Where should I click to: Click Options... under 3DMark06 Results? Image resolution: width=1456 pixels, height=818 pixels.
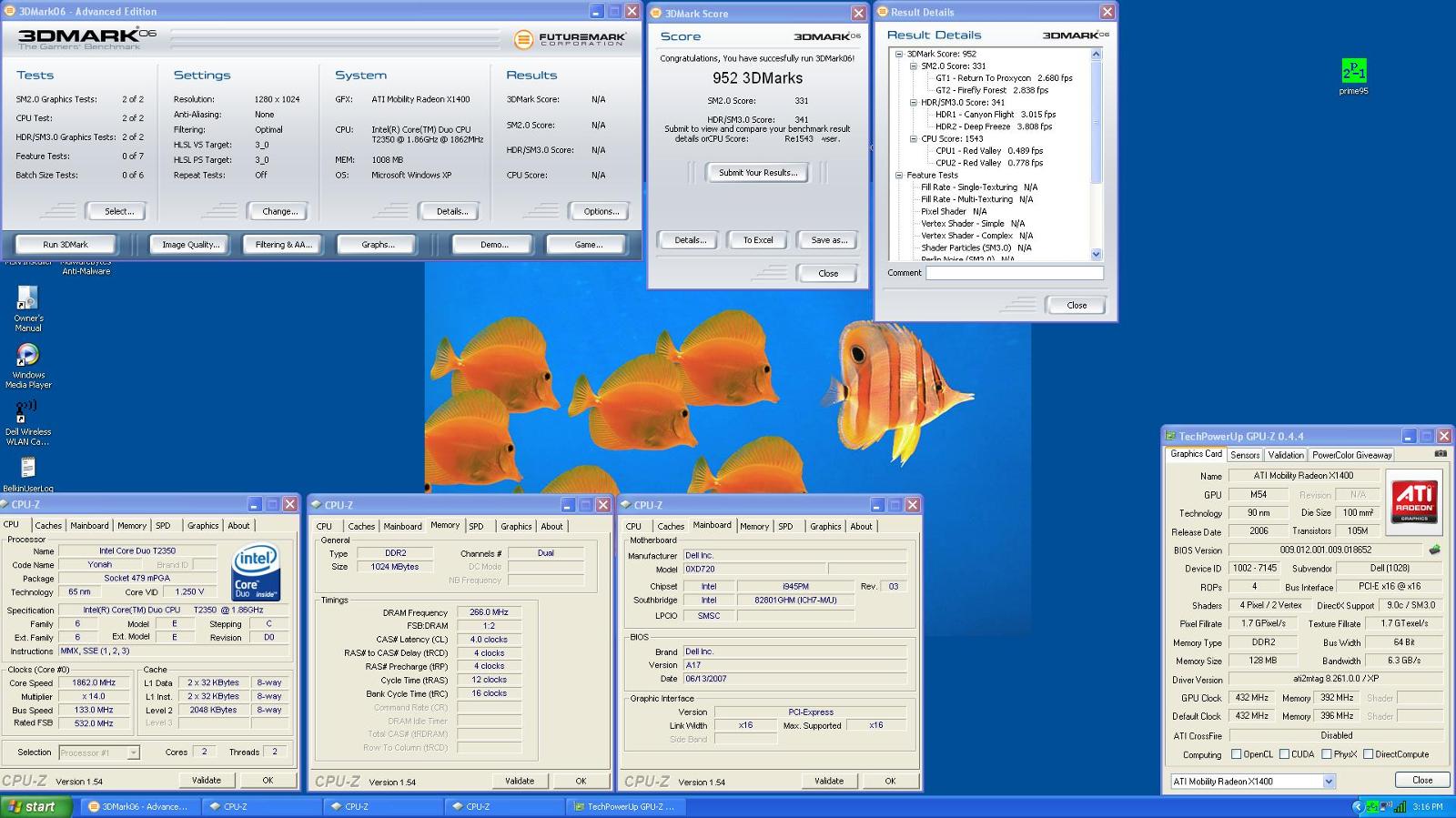pyautogui.click(x=601, y=211)
